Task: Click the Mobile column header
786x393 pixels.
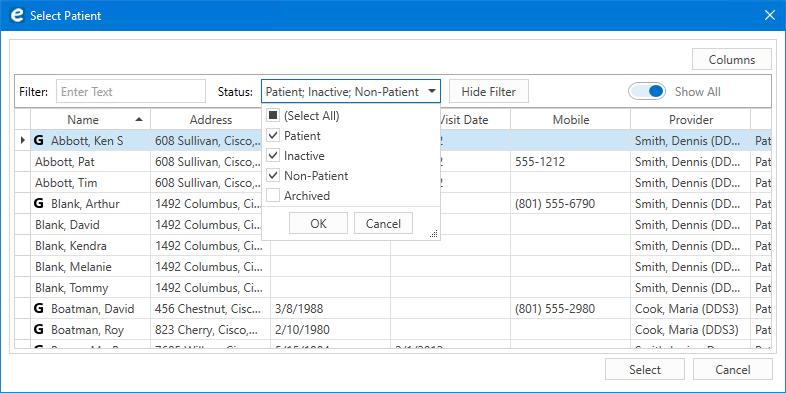Action: click(570, 120)
